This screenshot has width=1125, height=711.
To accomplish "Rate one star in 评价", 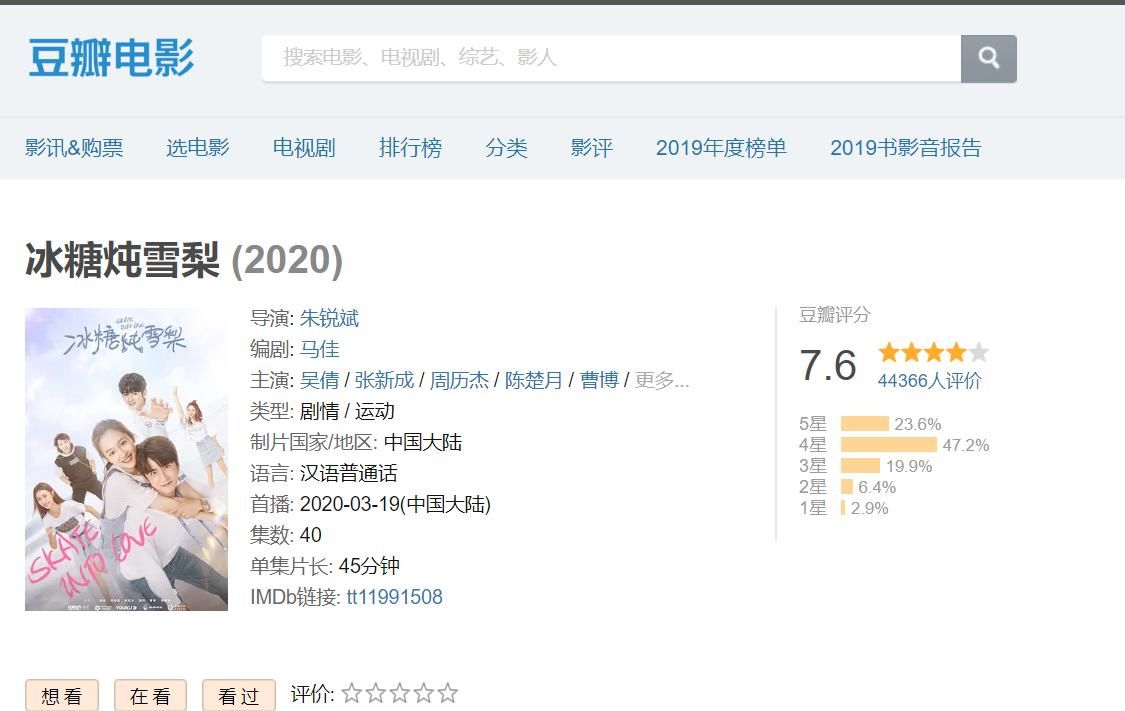I will tap(352, 694).
